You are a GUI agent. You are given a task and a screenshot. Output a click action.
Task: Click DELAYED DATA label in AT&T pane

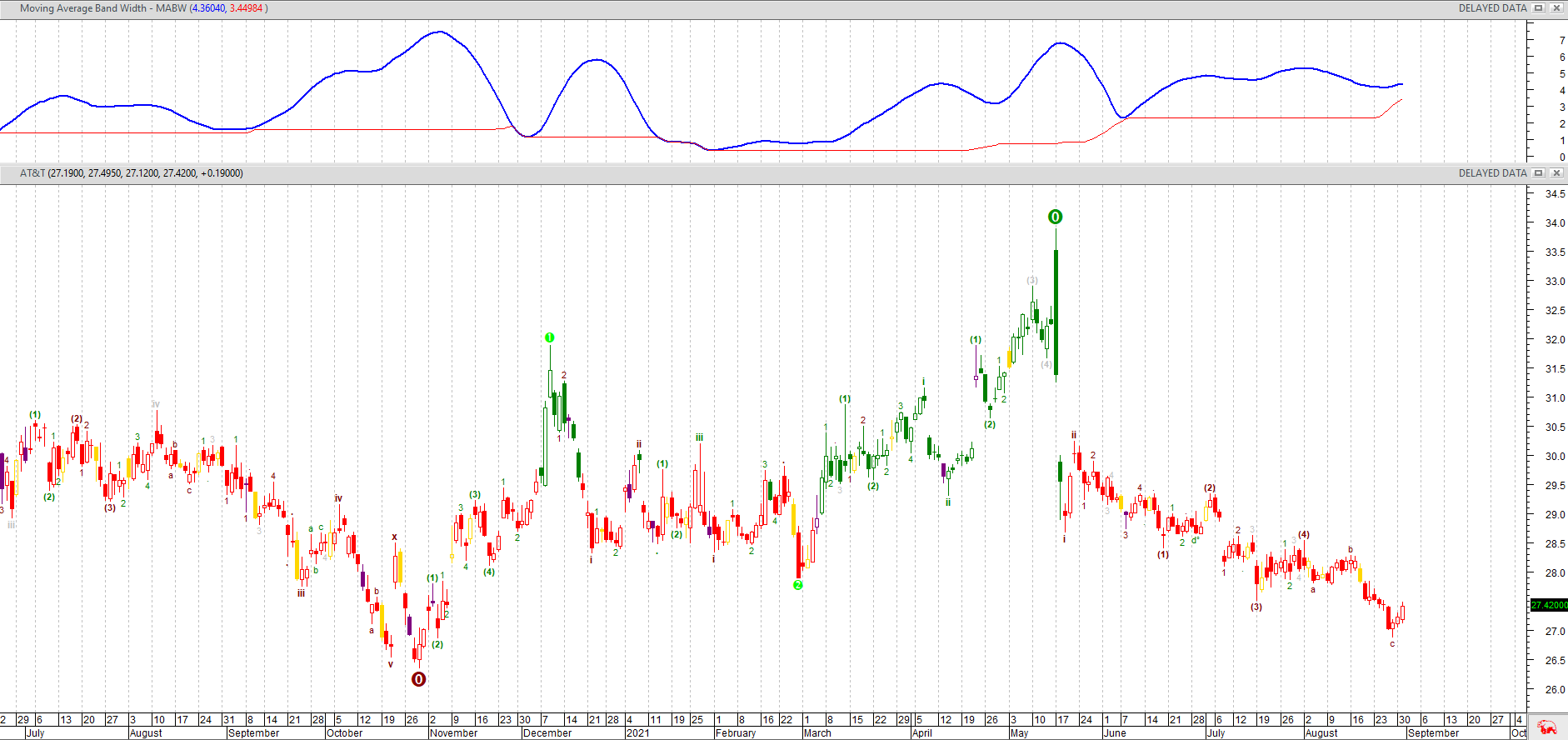tap(1492, 173)
